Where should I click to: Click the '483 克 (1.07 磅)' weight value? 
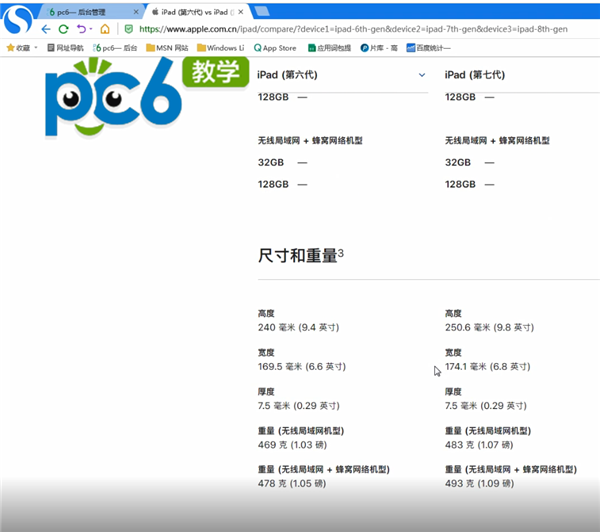479,445
